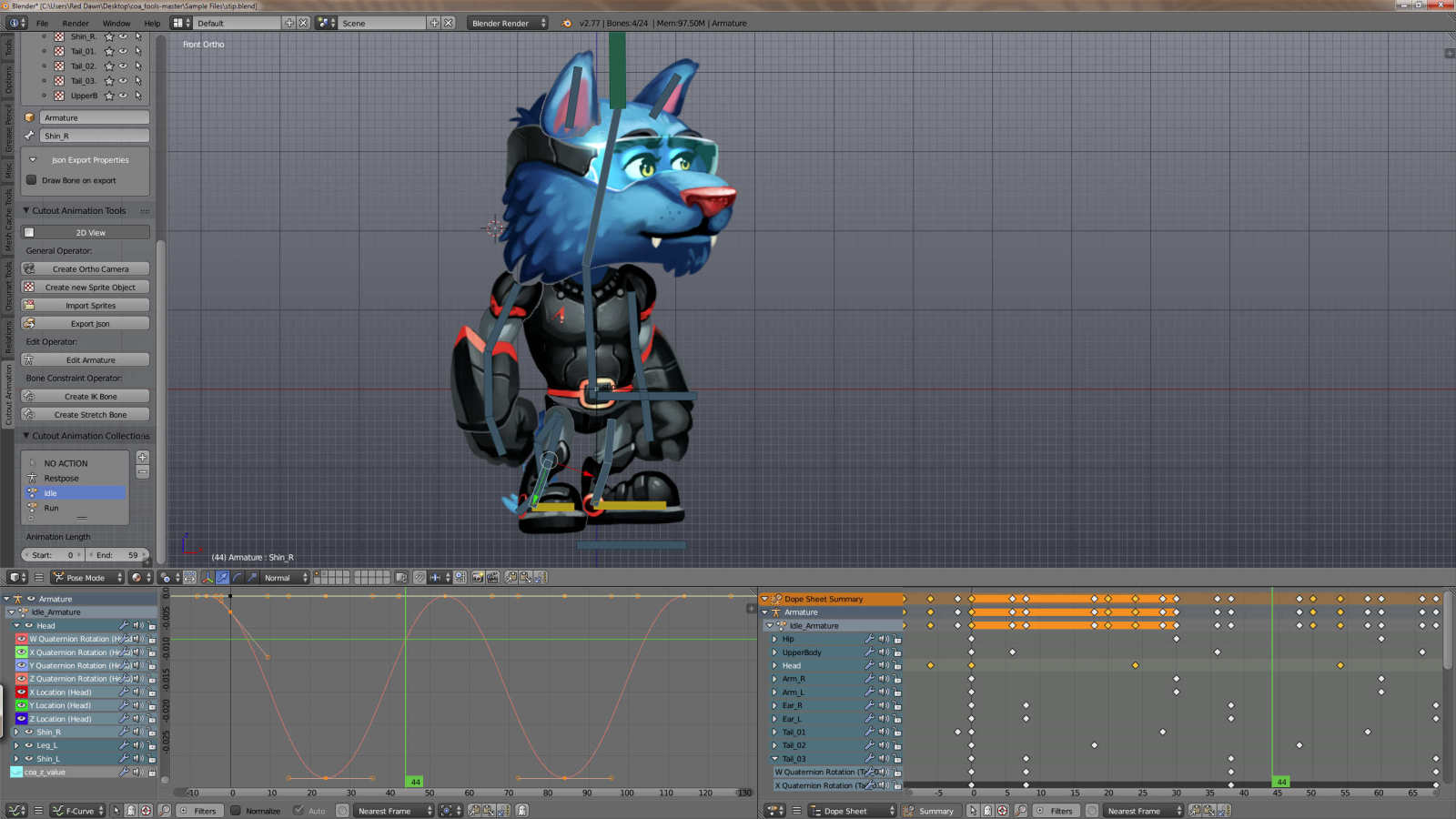Set the animation Start frame field
Viewport: 1456px width, 819px height.
pyautogui.click(x=53, y=554)
